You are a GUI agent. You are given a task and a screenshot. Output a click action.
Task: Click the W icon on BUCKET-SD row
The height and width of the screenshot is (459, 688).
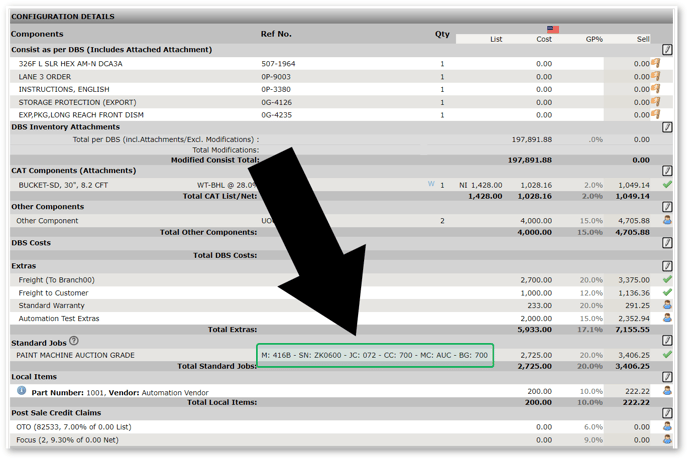pyautogui.click(x=432, y=185)
